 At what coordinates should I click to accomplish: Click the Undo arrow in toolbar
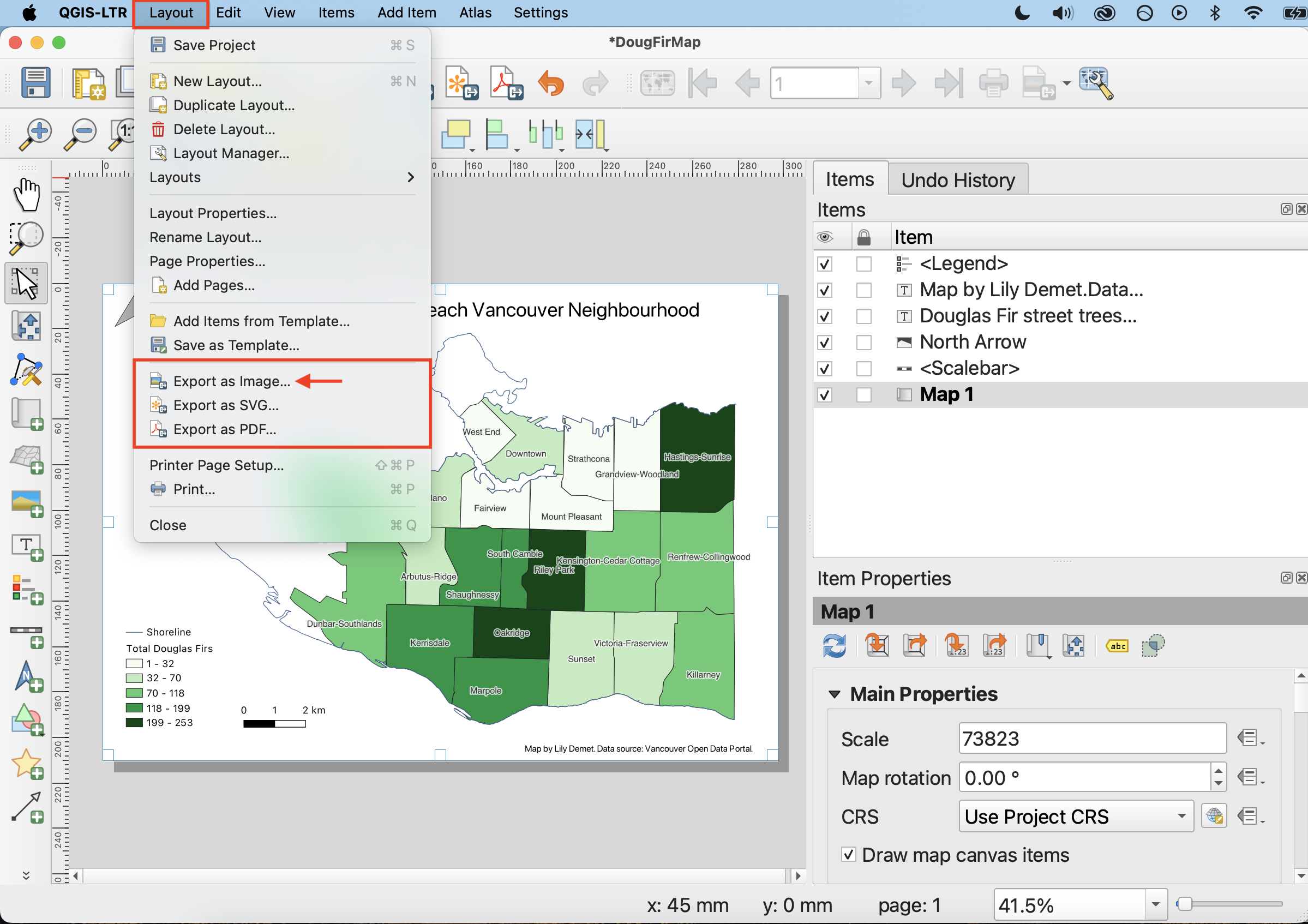[550, 84]
